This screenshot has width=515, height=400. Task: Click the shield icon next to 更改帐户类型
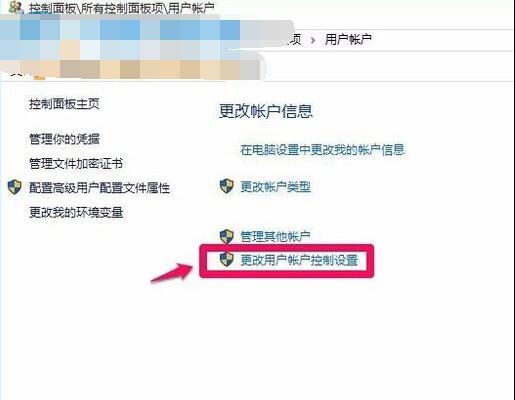tap(227, 186)
